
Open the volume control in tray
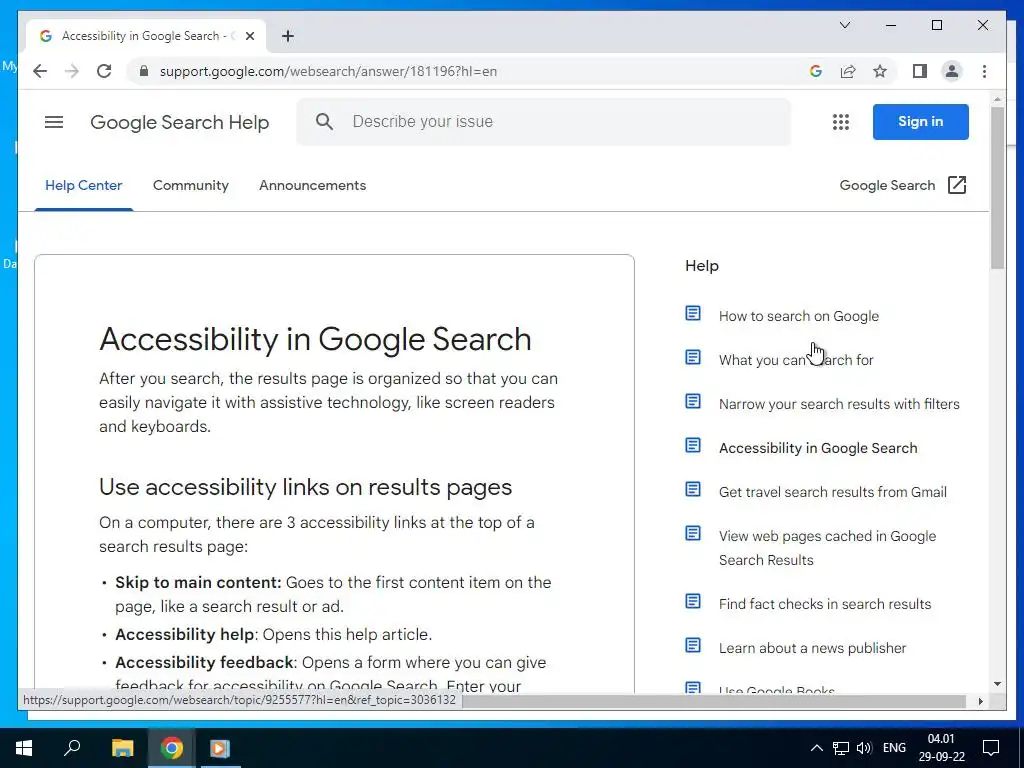pos(865,748)
